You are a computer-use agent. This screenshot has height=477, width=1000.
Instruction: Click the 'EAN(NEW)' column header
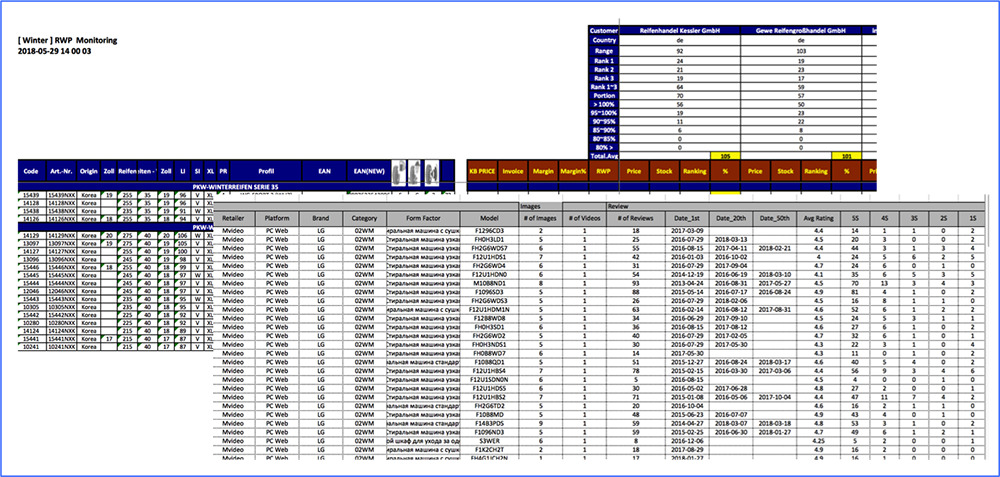pos(367,171)
